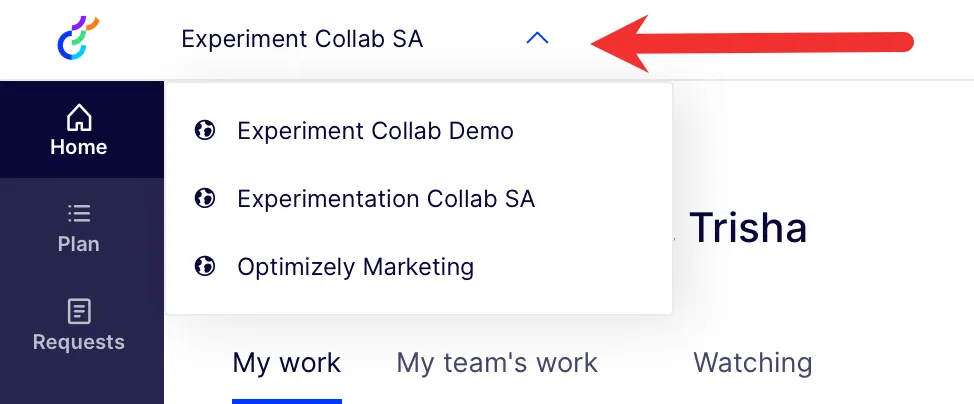Click the Plan list icon

(79, 214)
